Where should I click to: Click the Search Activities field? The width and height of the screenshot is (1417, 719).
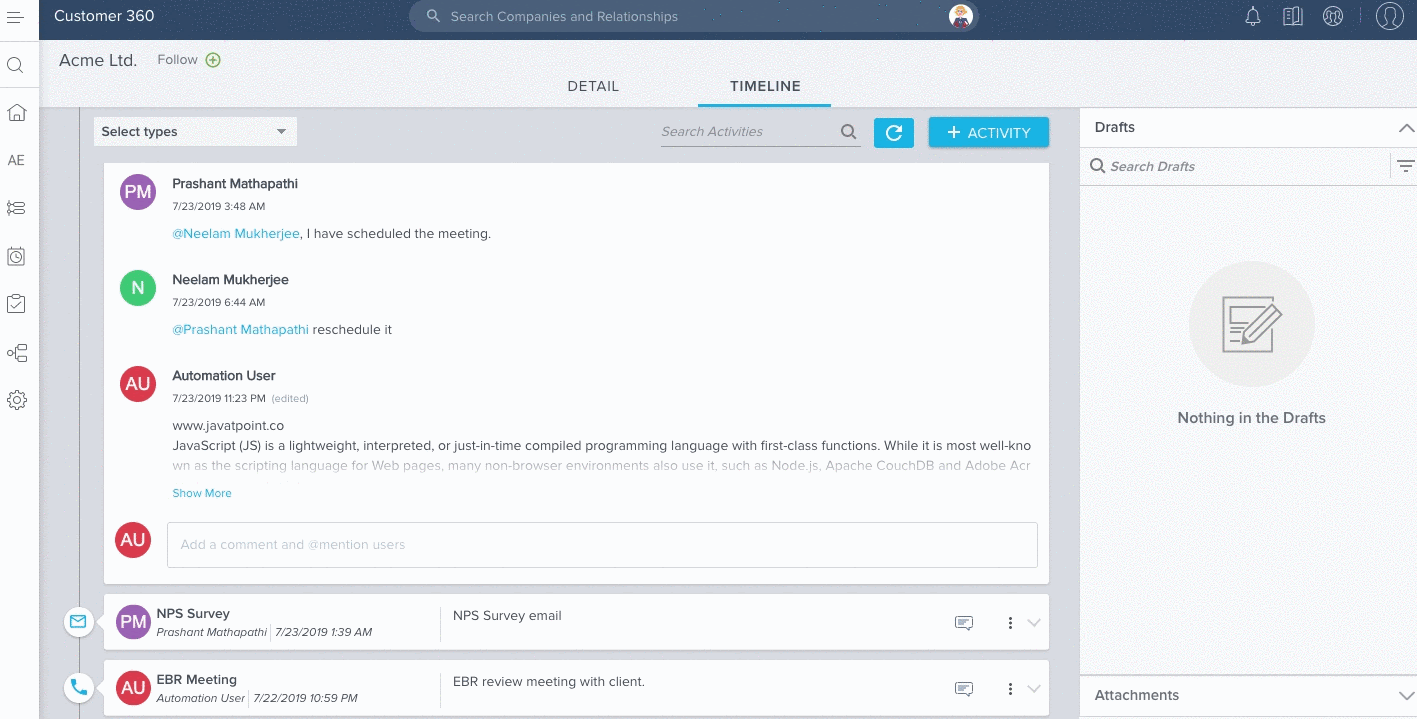pos(748,132)
